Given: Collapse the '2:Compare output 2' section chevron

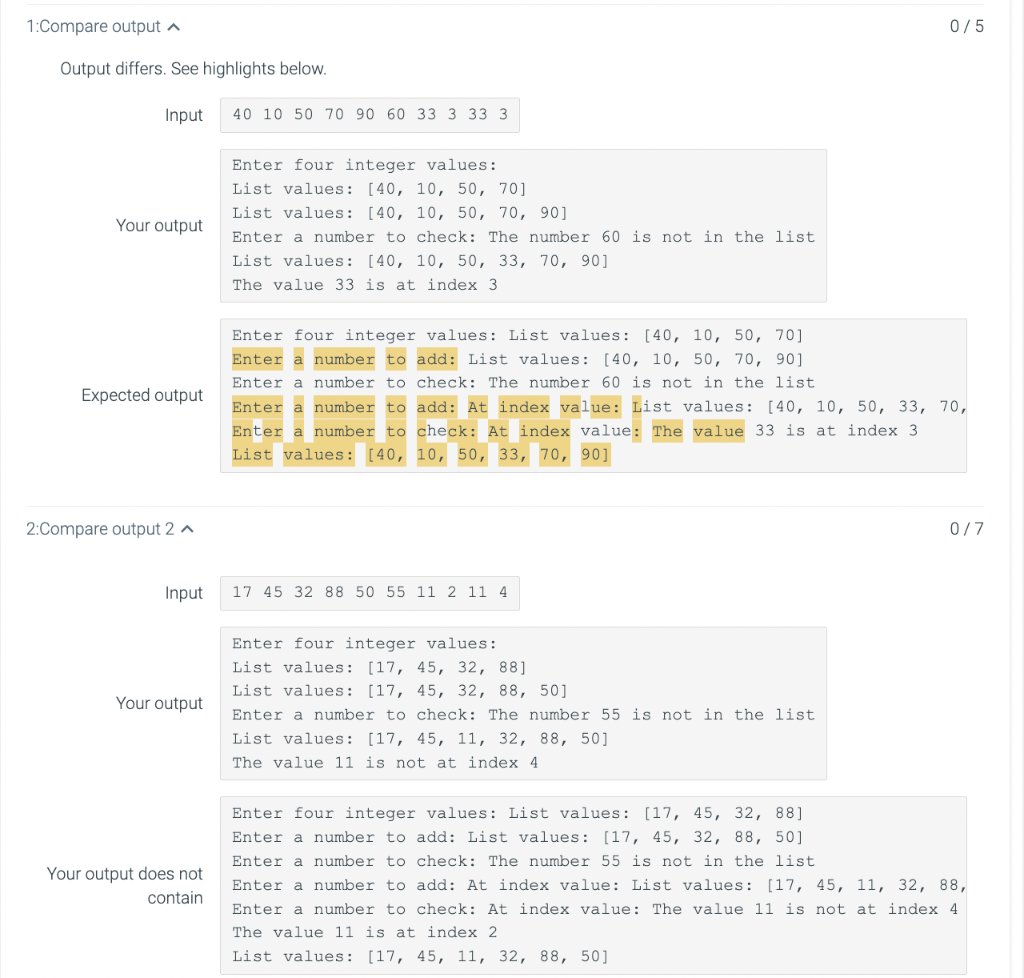Looking at the screenshot, I should [x=186, y=529].
